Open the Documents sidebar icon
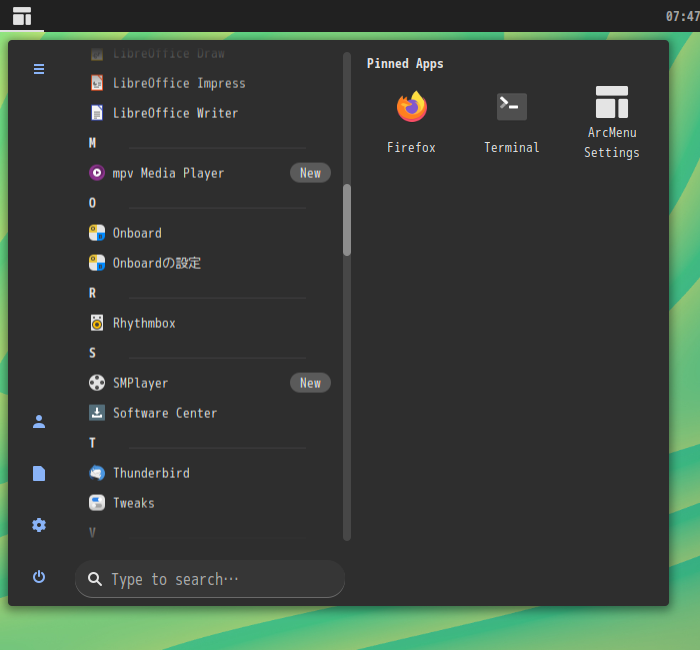Image resolution: width=700 pixels, height=650 pixels. [x=39, y=473]
